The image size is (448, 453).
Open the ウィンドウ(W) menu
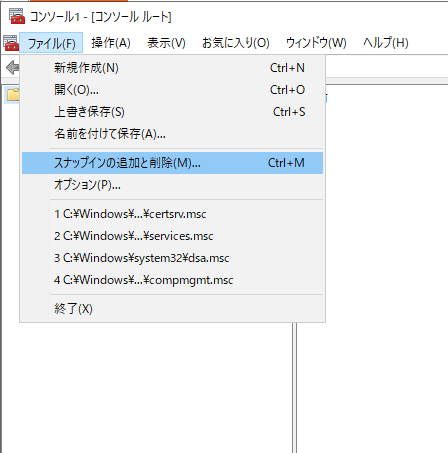pyautogui.click(x=316, y=43)
